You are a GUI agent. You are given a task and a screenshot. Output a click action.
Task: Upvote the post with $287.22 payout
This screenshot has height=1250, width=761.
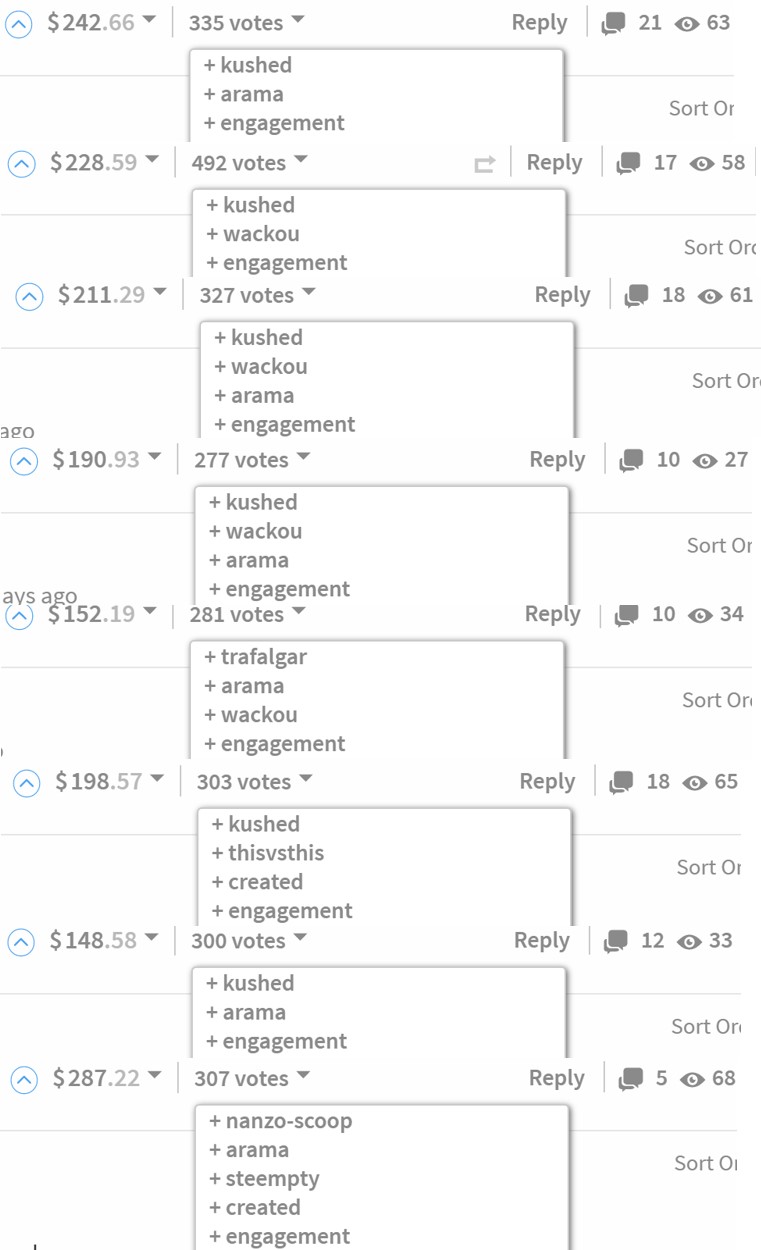point(24,1080)
